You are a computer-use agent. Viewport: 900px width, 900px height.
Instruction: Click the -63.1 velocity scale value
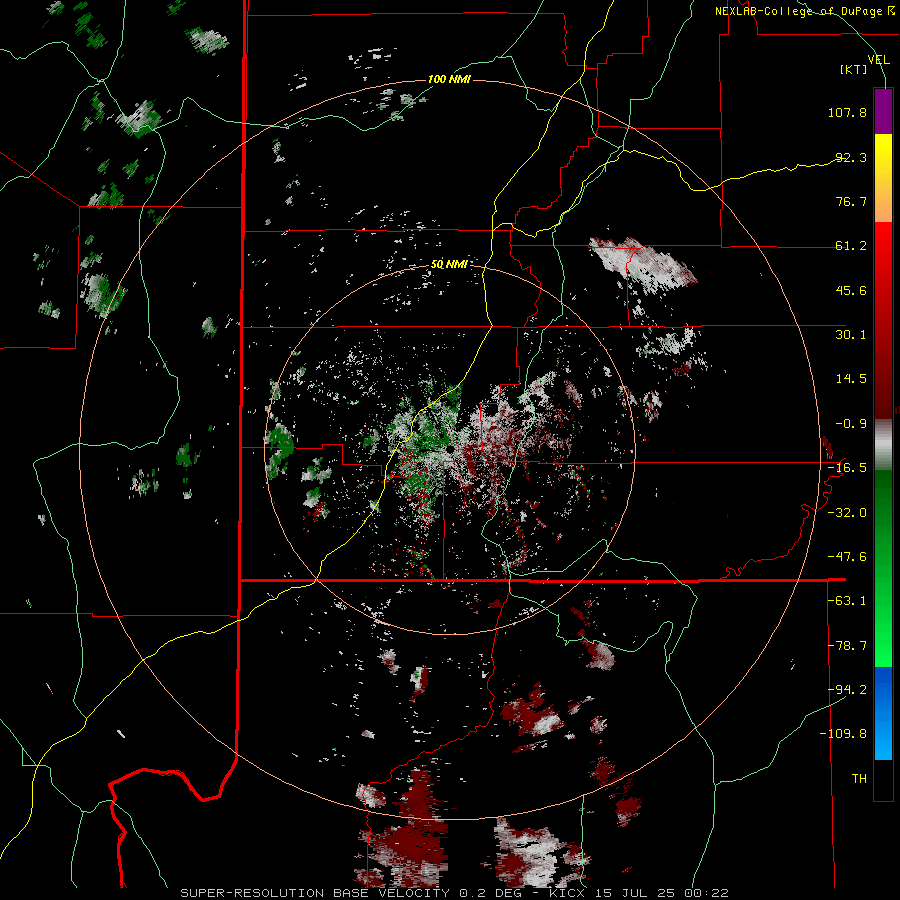click(847, 601)
